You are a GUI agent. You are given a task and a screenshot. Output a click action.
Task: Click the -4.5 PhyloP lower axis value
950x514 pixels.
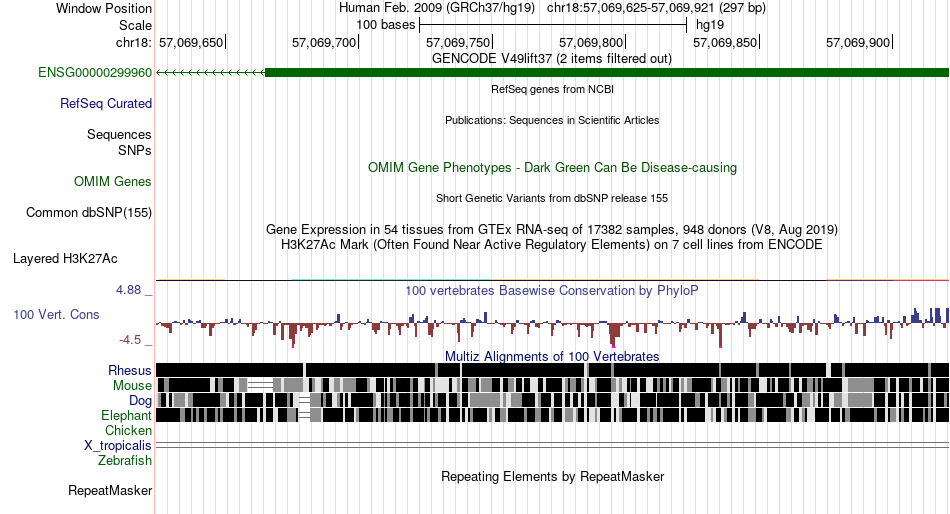click(x=130, y=339)
